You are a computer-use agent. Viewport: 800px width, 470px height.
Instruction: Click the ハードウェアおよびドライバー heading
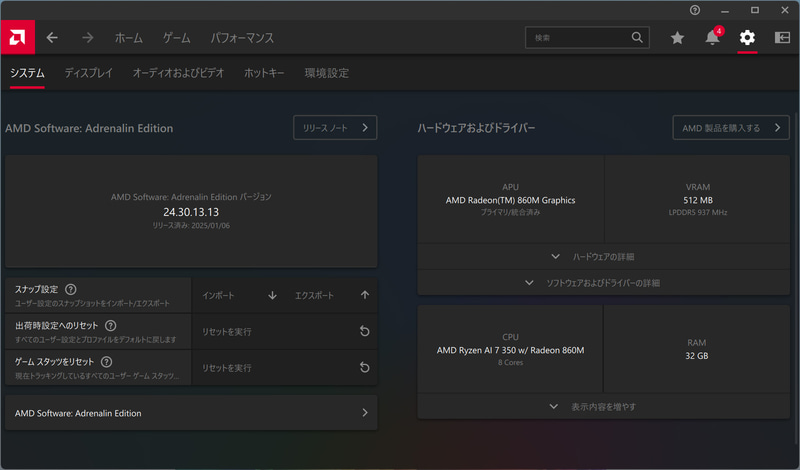(476, 128)
